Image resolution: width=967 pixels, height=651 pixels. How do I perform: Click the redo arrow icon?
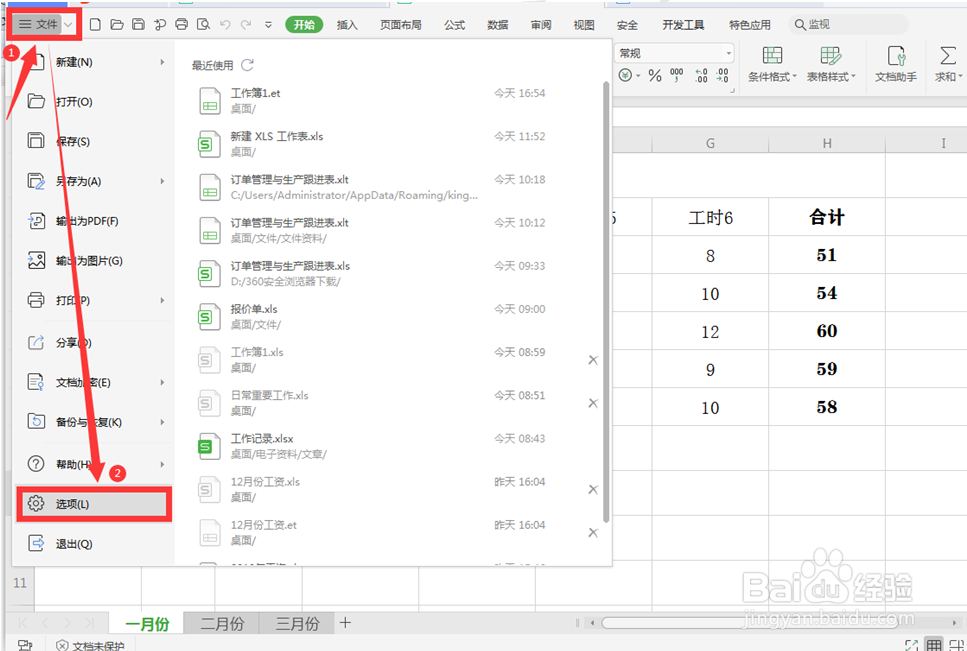point(246,25)
